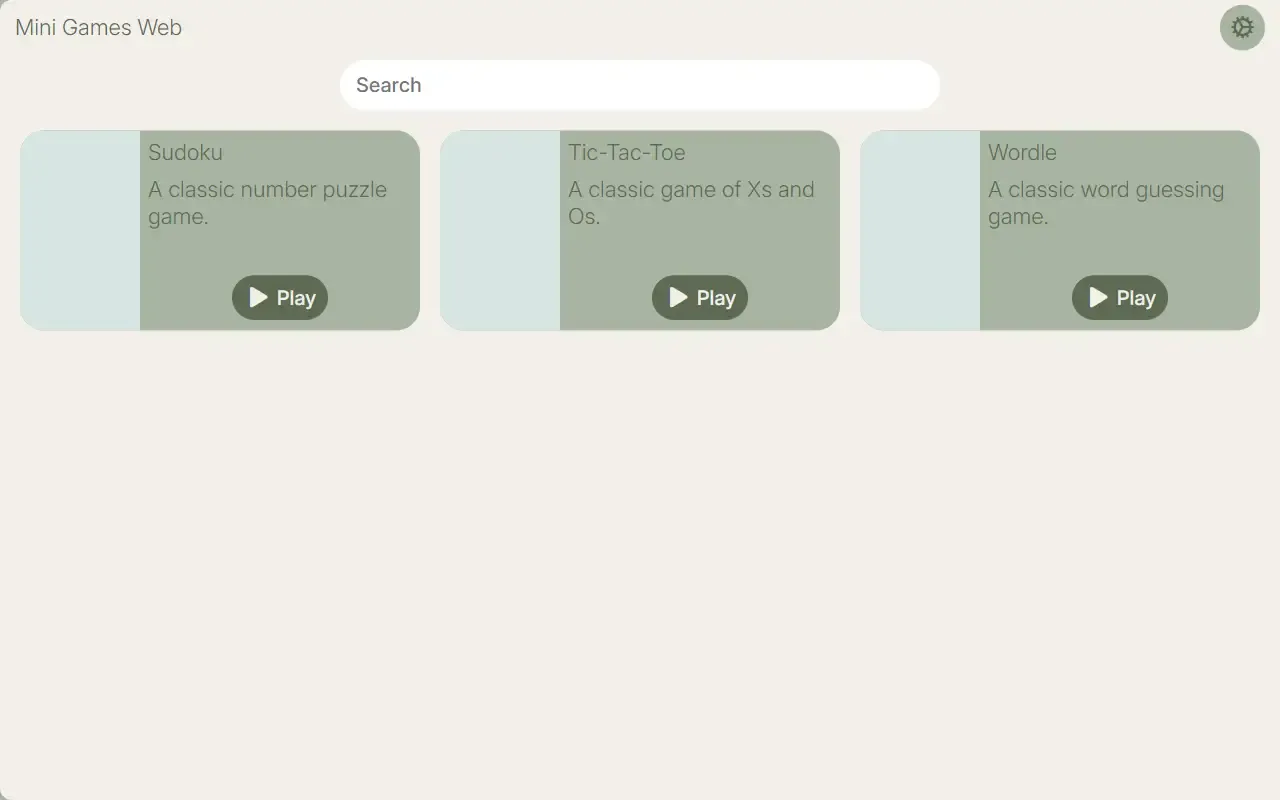Click the Tic-Tac-Toe card thumbnail

(500, 230)
